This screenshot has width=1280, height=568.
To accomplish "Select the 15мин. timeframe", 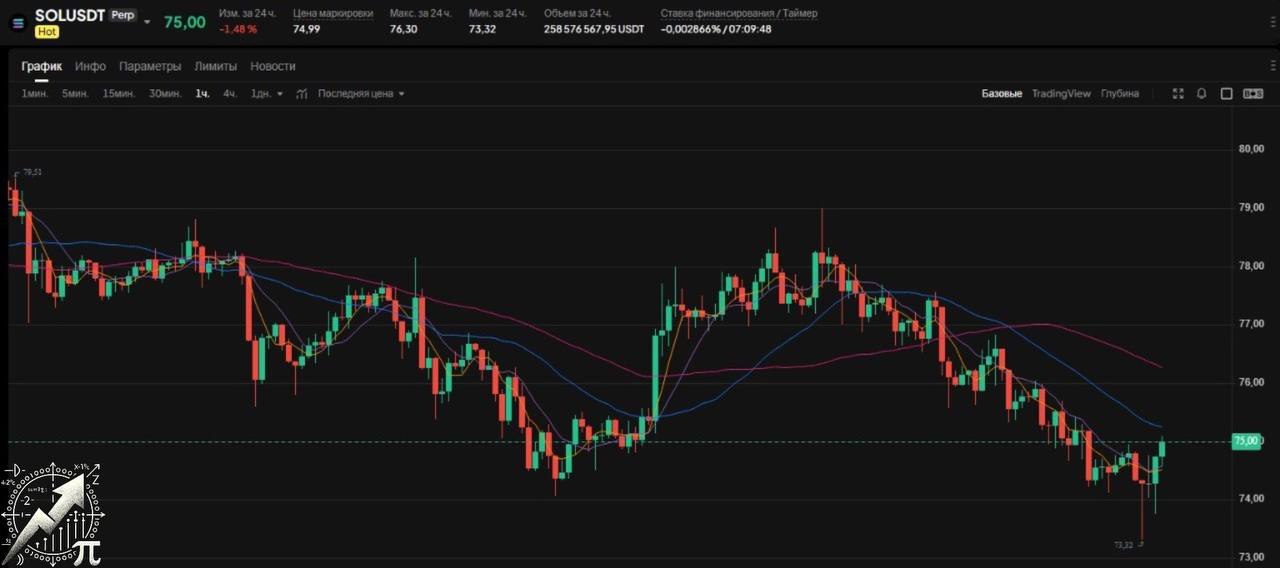I will [x=119, y=94].
